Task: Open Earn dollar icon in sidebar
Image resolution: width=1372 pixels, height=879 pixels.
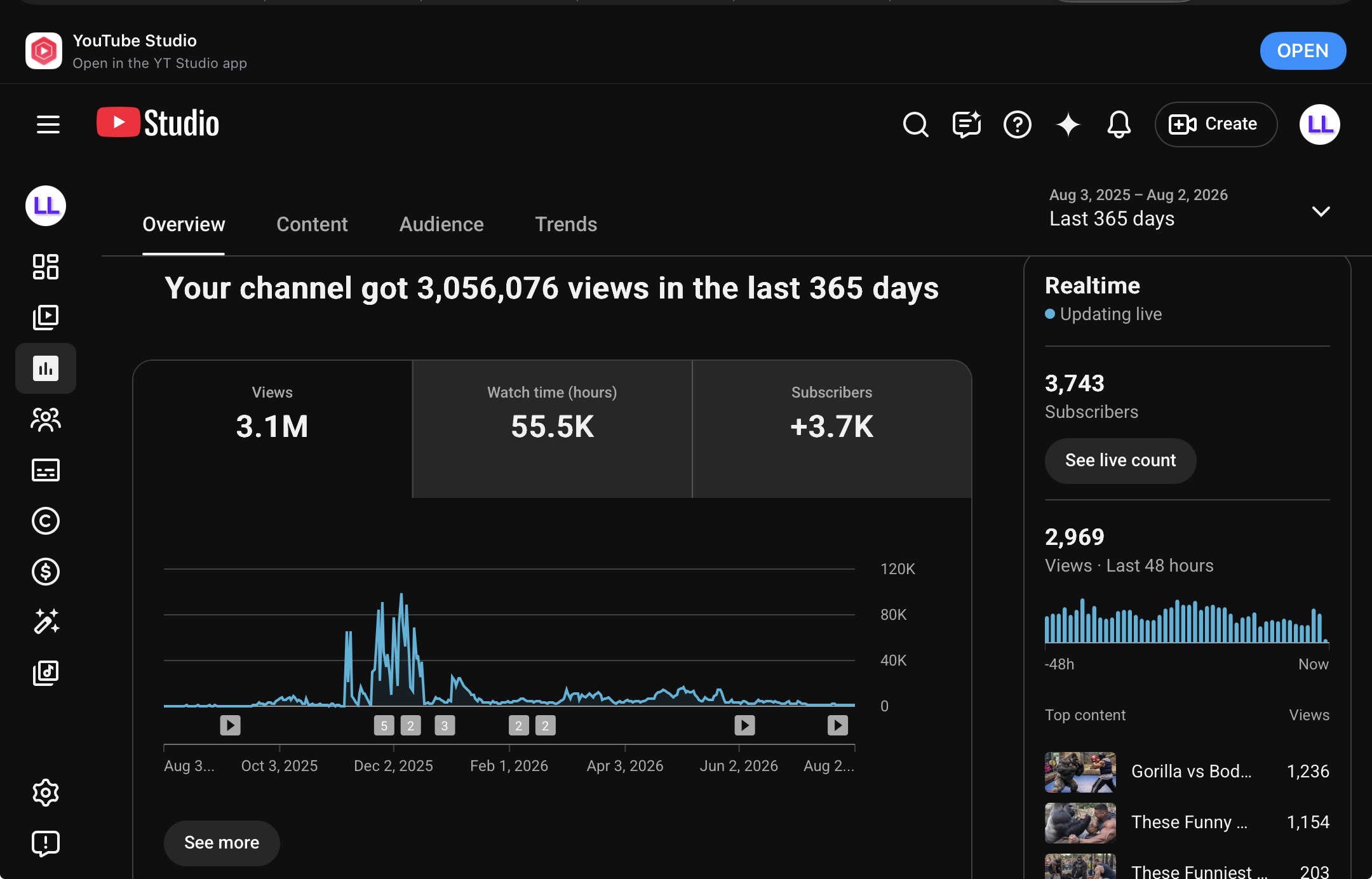Action: (x=46, y=572)
